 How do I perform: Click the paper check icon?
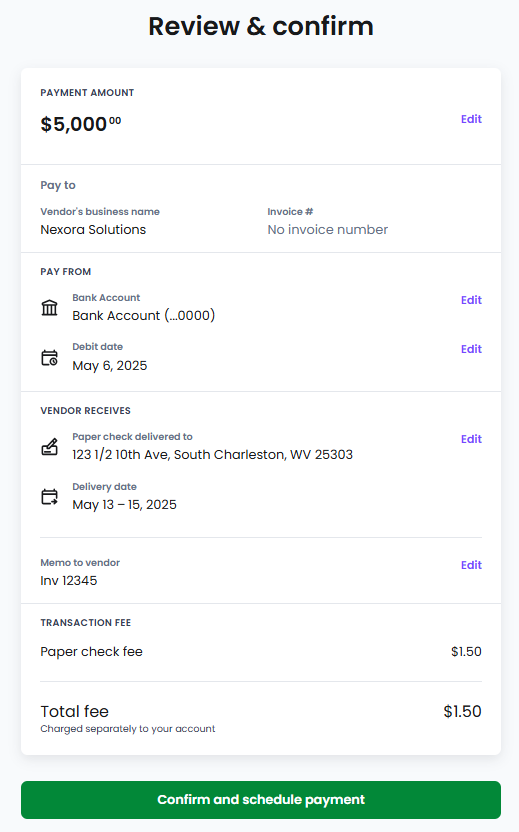[49, 447]
